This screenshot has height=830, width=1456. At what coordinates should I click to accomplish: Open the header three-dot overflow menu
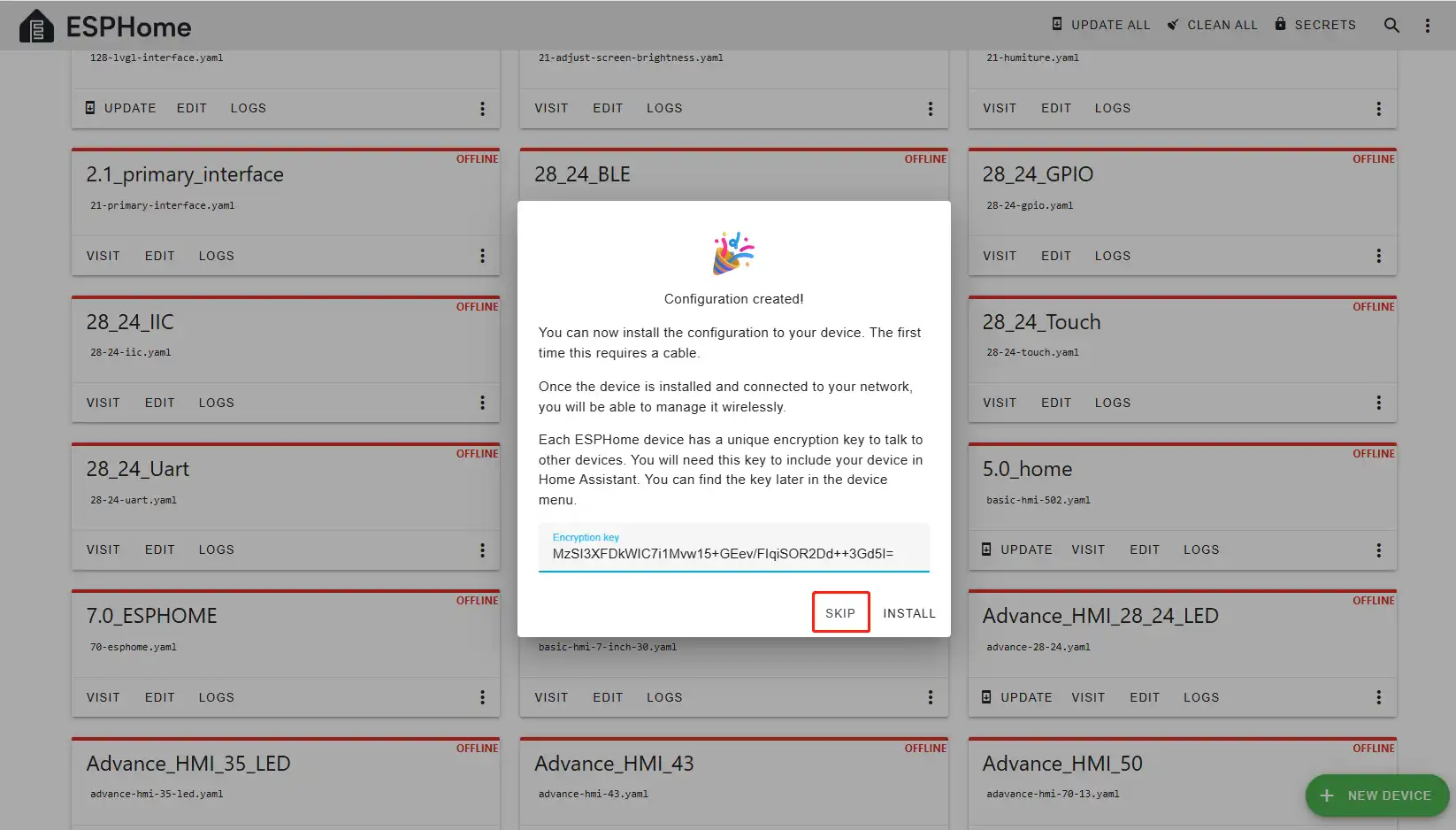coord(1427,26)
